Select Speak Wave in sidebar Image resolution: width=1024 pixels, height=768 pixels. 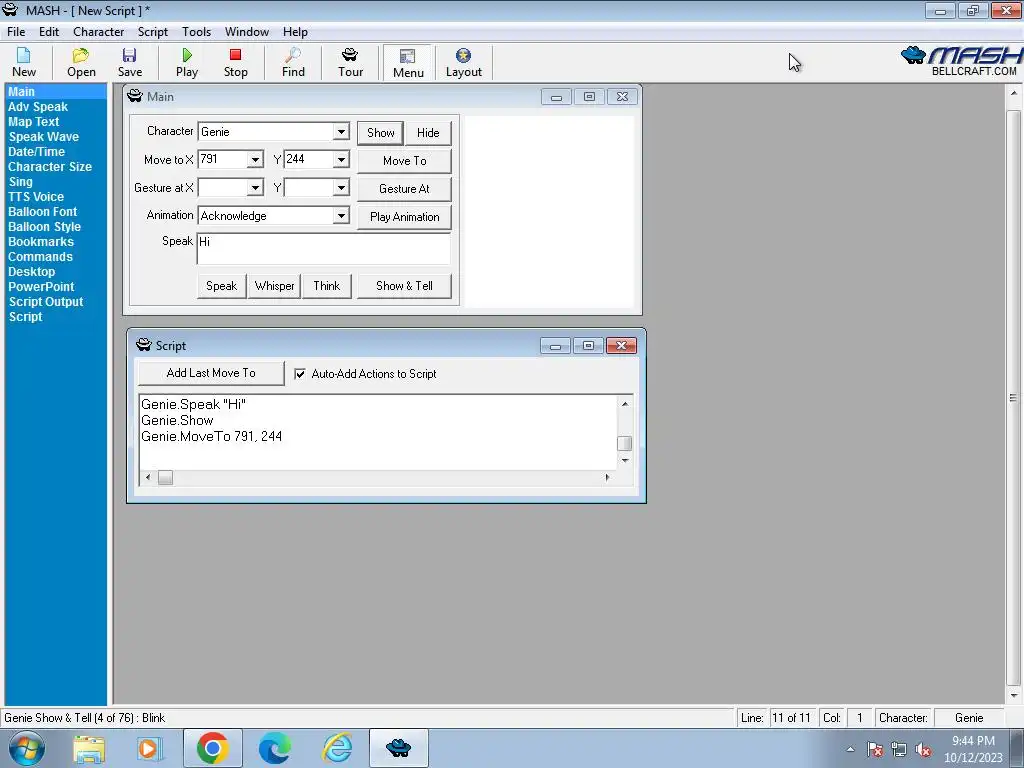click(x=44, y=136)
